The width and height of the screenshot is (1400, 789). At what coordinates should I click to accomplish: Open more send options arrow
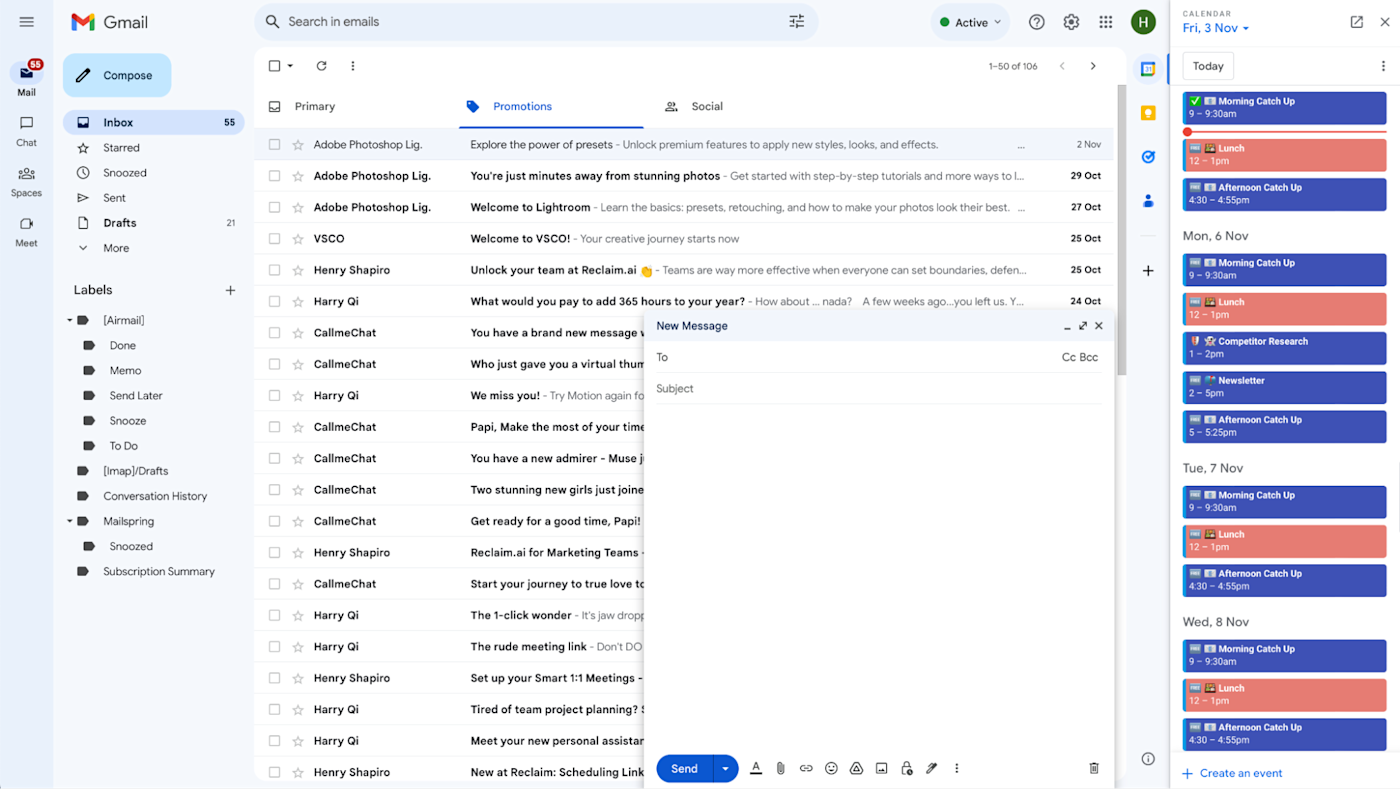click(725, 768)
